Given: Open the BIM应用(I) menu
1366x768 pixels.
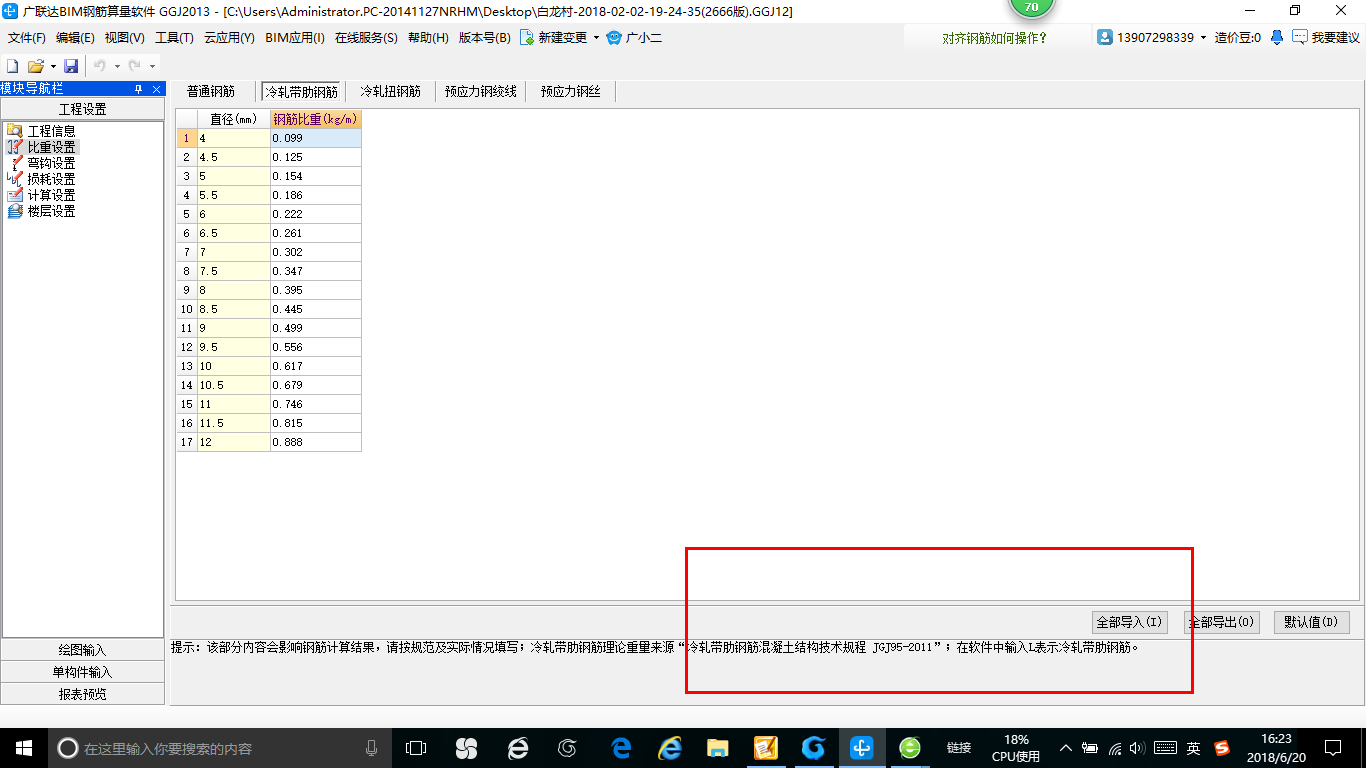Looking at the screenshot, I should click(x=295, y=38).
